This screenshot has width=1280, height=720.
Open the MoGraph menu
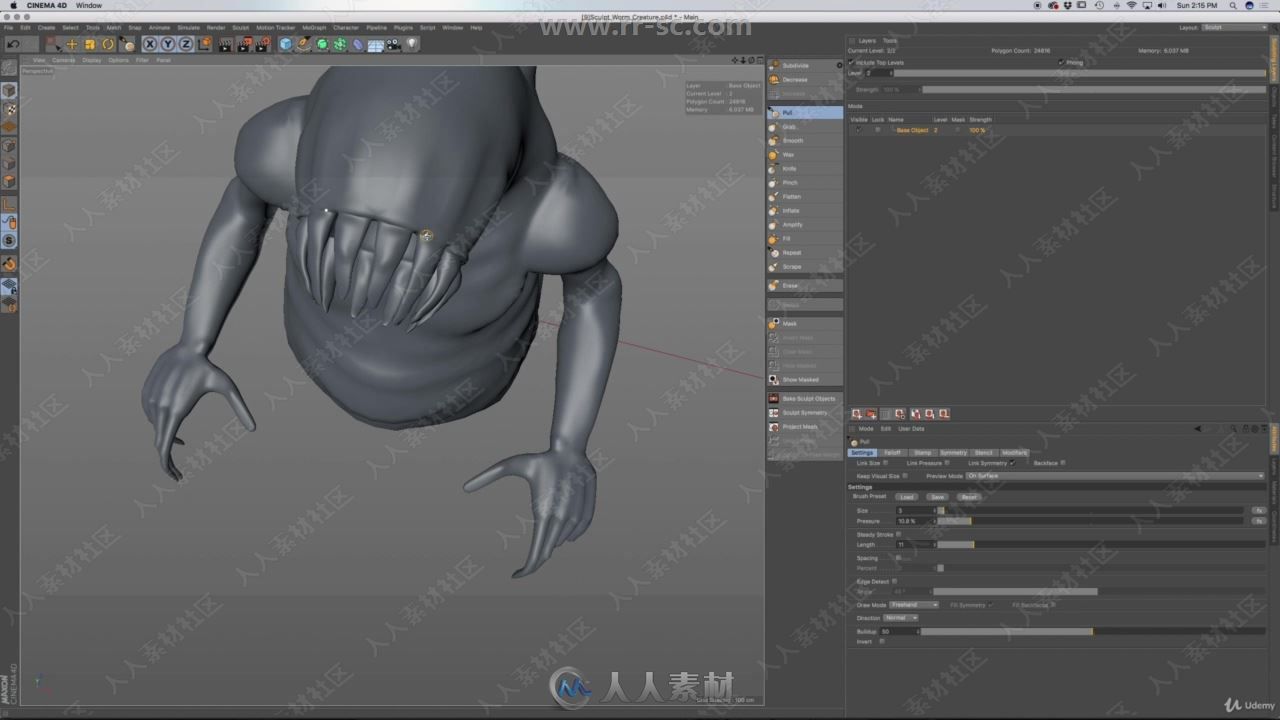(313, 27)
